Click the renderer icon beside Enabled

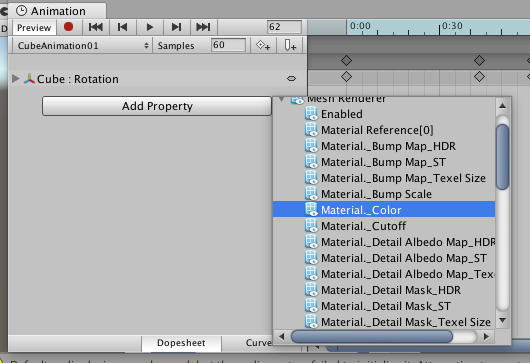point(311,114)
